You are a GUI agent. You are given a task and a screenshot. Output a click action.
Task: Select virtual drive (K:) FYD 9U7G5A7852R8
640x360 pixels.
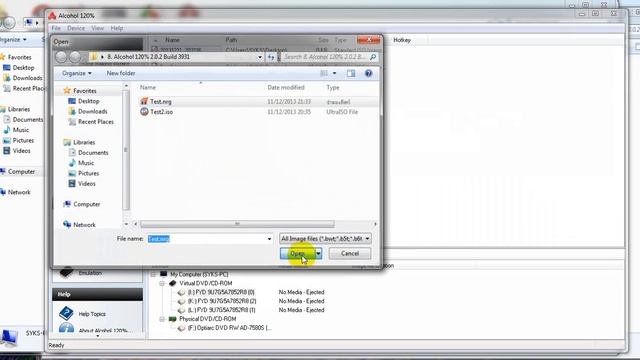[222, 301]
